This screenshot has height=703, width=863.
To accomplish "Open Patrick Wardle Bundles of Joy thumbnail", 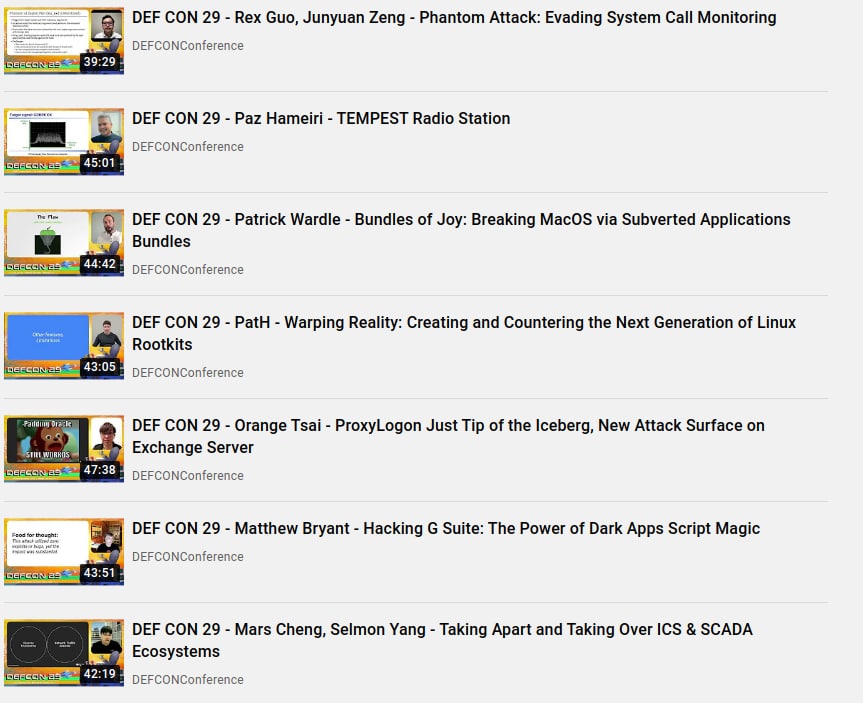I will 64,243.
